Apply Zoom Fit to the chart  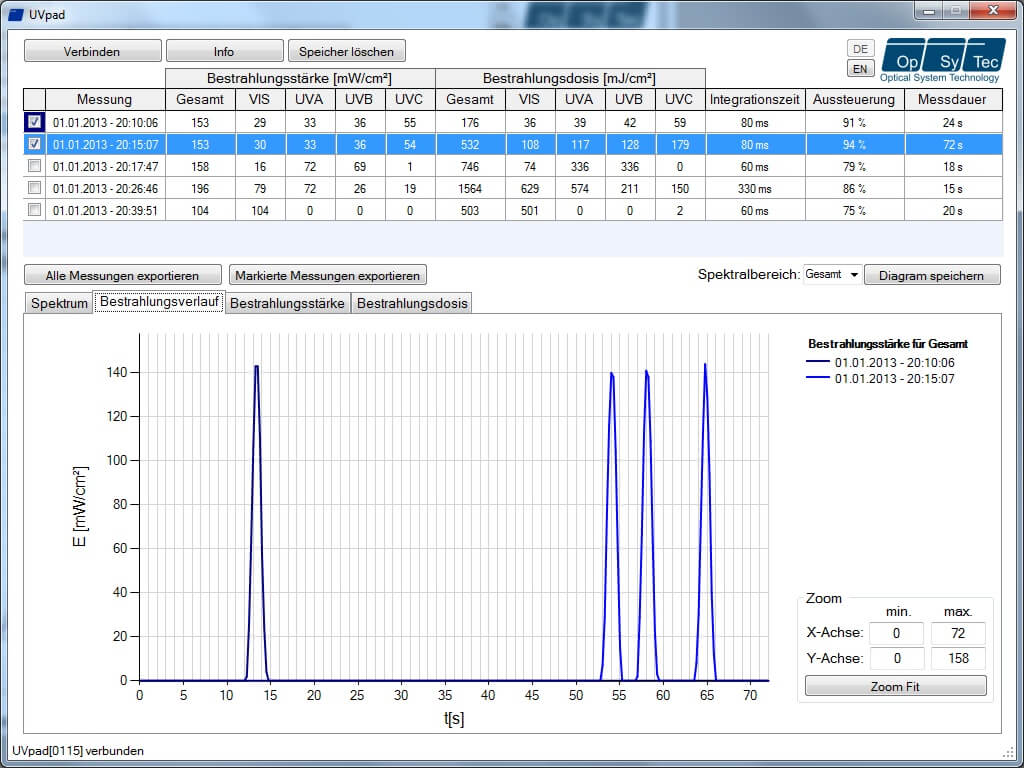click(895, 685)
